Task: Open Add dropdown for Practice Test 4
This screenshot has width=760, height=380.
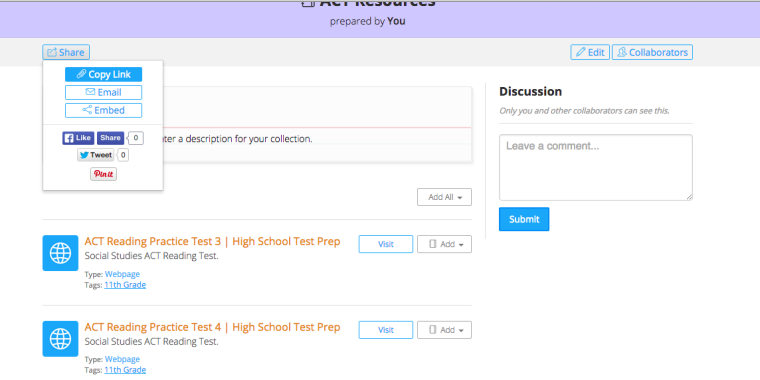Action: [x=444, y=330]
